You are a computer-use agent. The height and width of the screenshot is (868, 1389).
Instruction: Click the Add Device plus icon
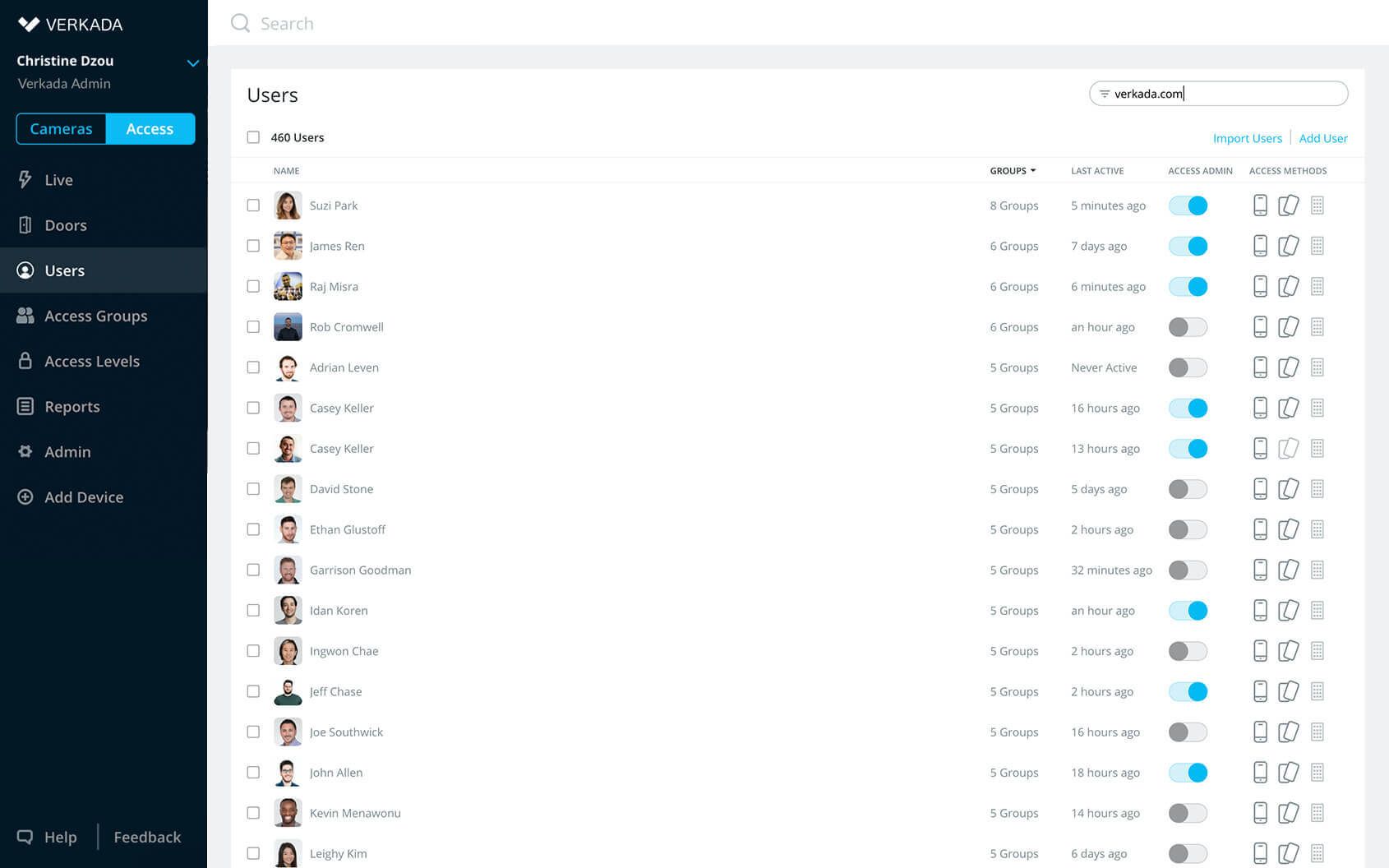25,496
